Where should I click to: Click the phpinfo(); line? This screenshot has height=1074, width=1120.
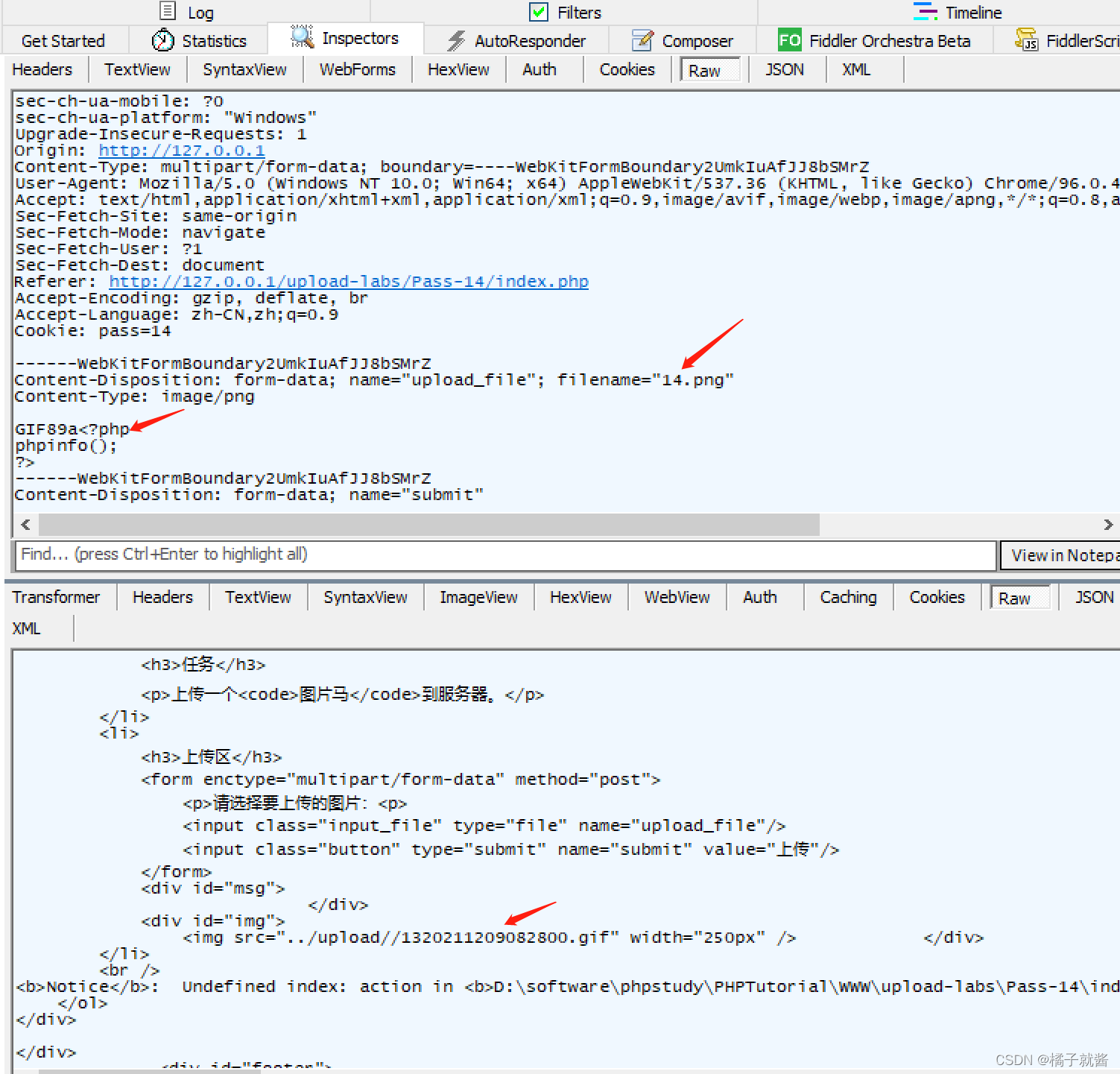[66, 446]
